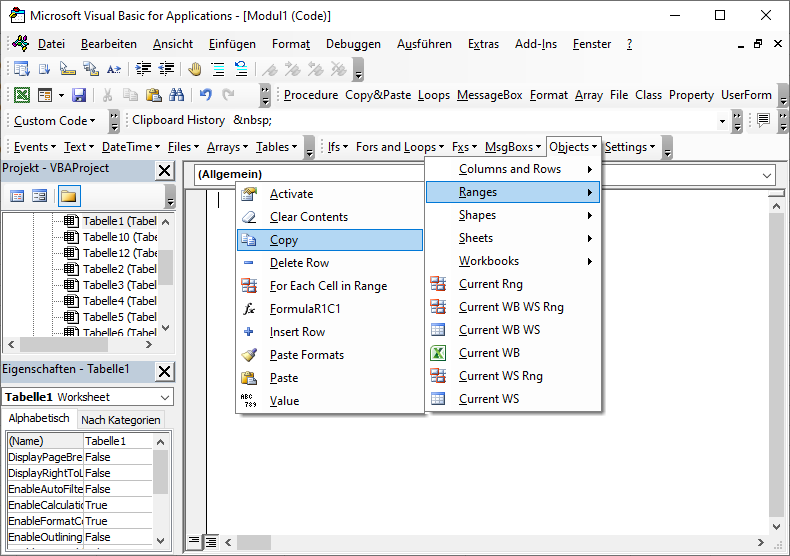
Task: Select Activate from Ranges submenu
Action: pyautogui.click(x=330, y=194)
